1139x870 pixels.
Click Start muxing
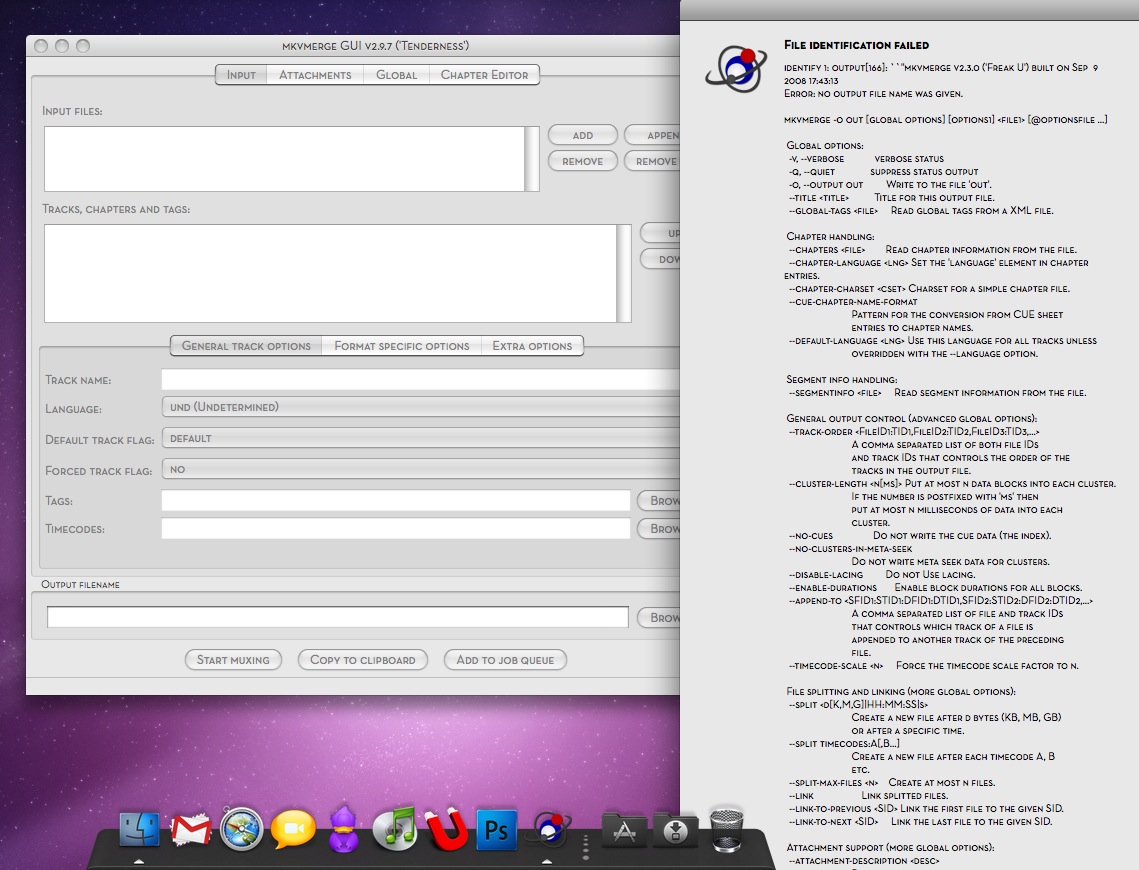tap(233, 659)
